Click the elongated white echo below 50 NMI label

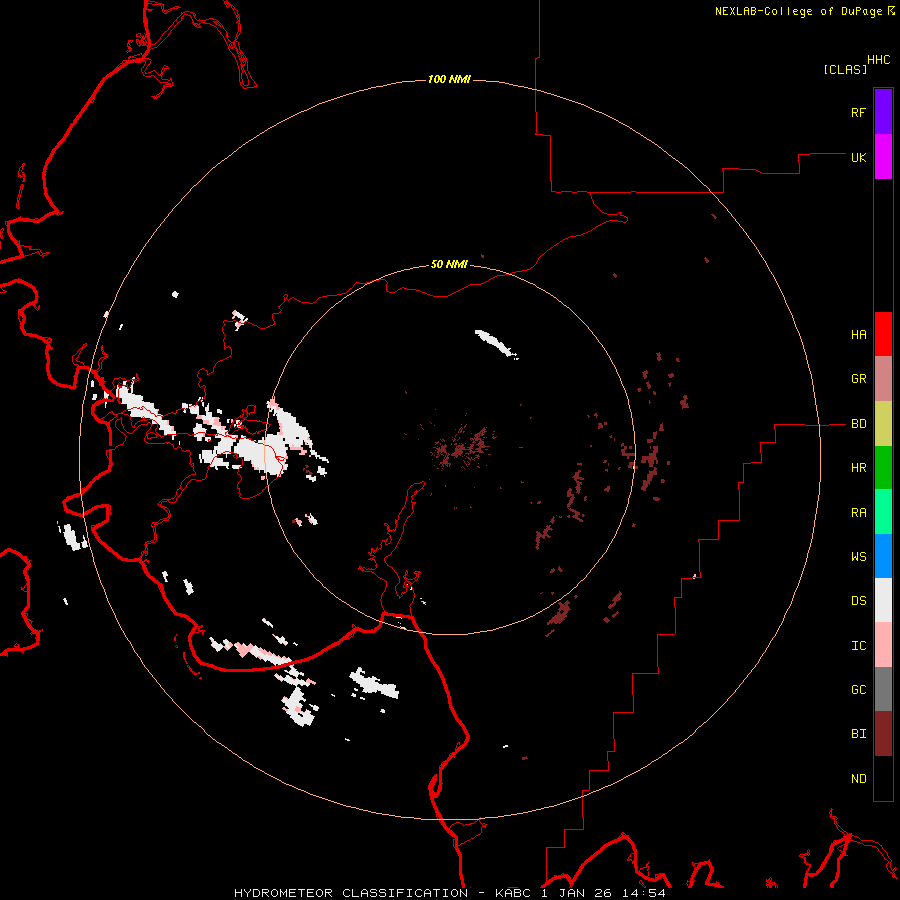pos(496,343)
